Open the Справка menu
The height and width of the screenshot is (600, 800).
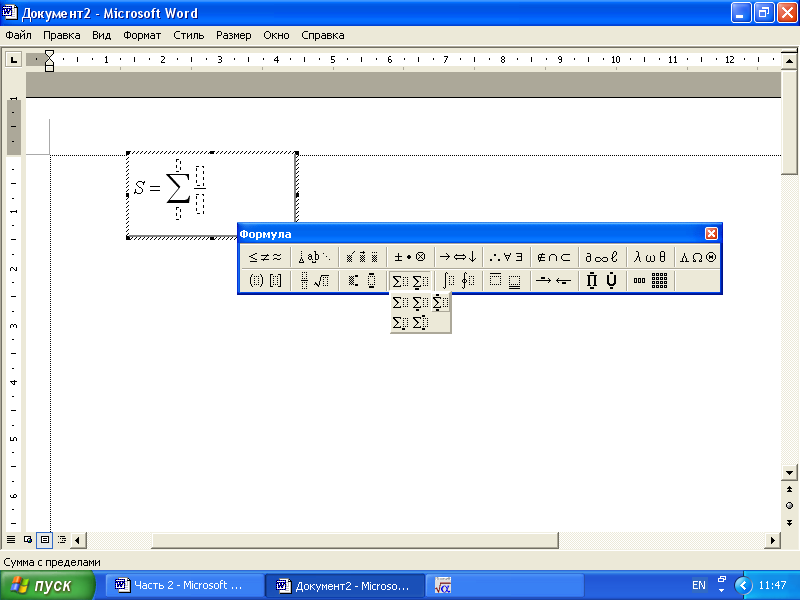(322, 35)
